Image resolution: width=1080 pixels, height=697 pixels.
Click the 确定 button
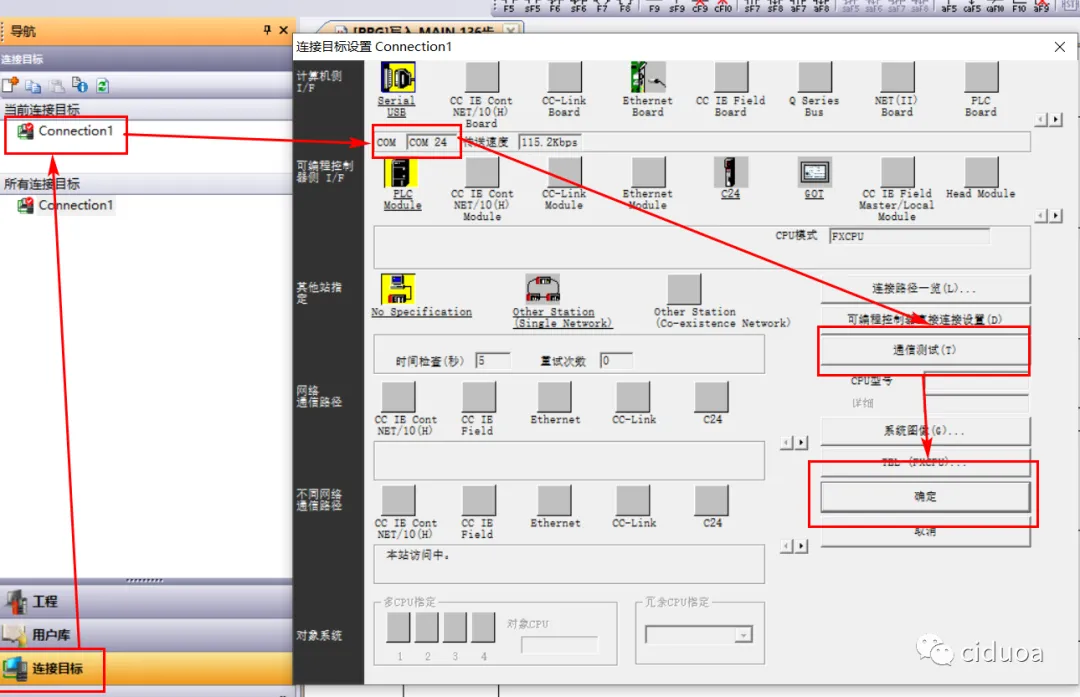pos(925,497)
